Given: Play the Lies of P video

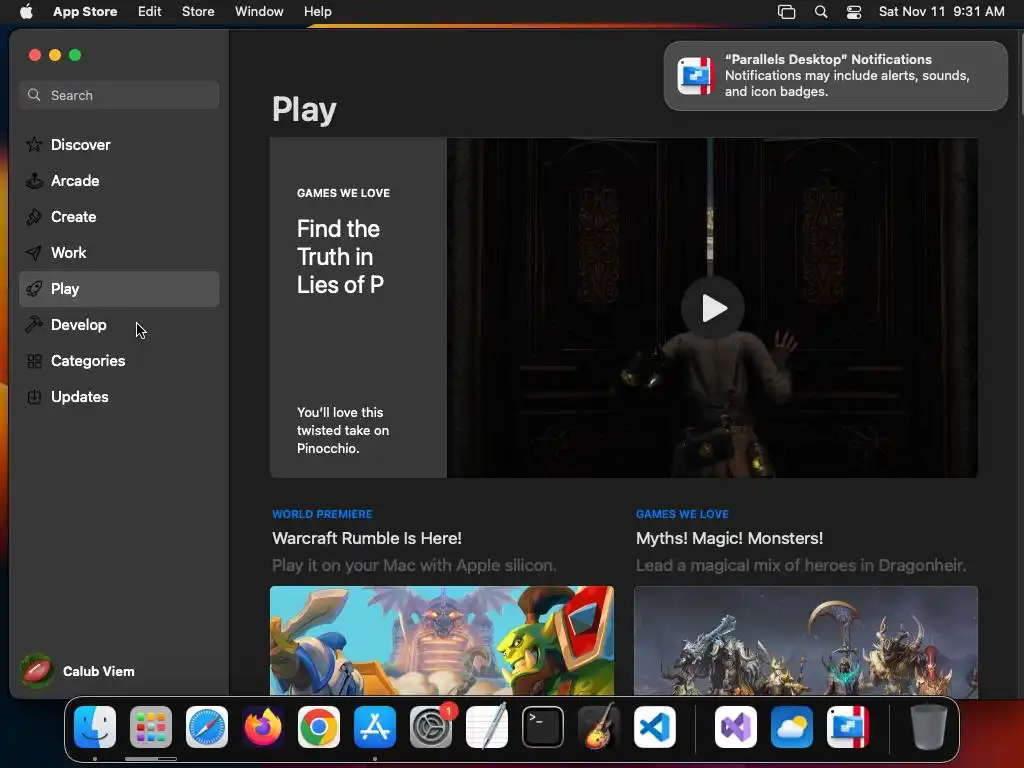Looking at the screenshot, I should click(712, 308).
